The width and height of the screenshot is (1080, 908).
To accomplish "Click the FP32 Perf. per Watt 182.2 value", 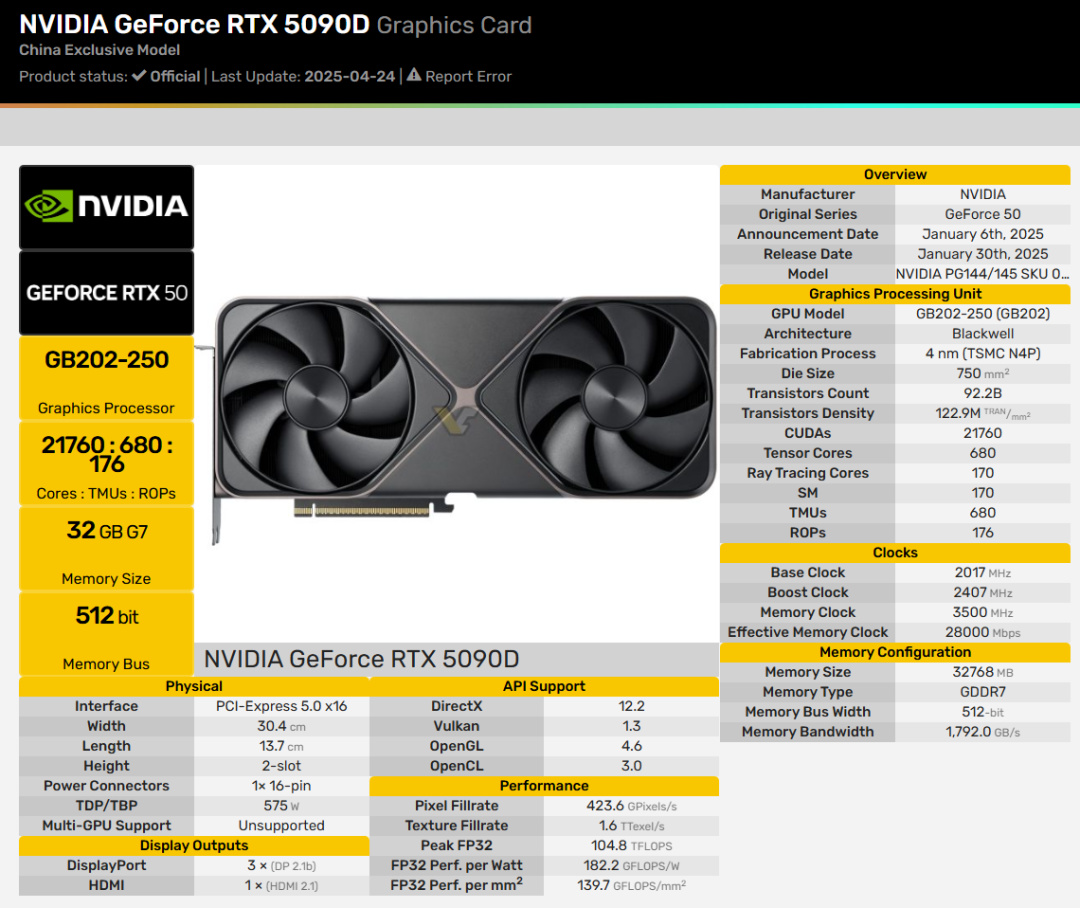I will pos(632,865).
